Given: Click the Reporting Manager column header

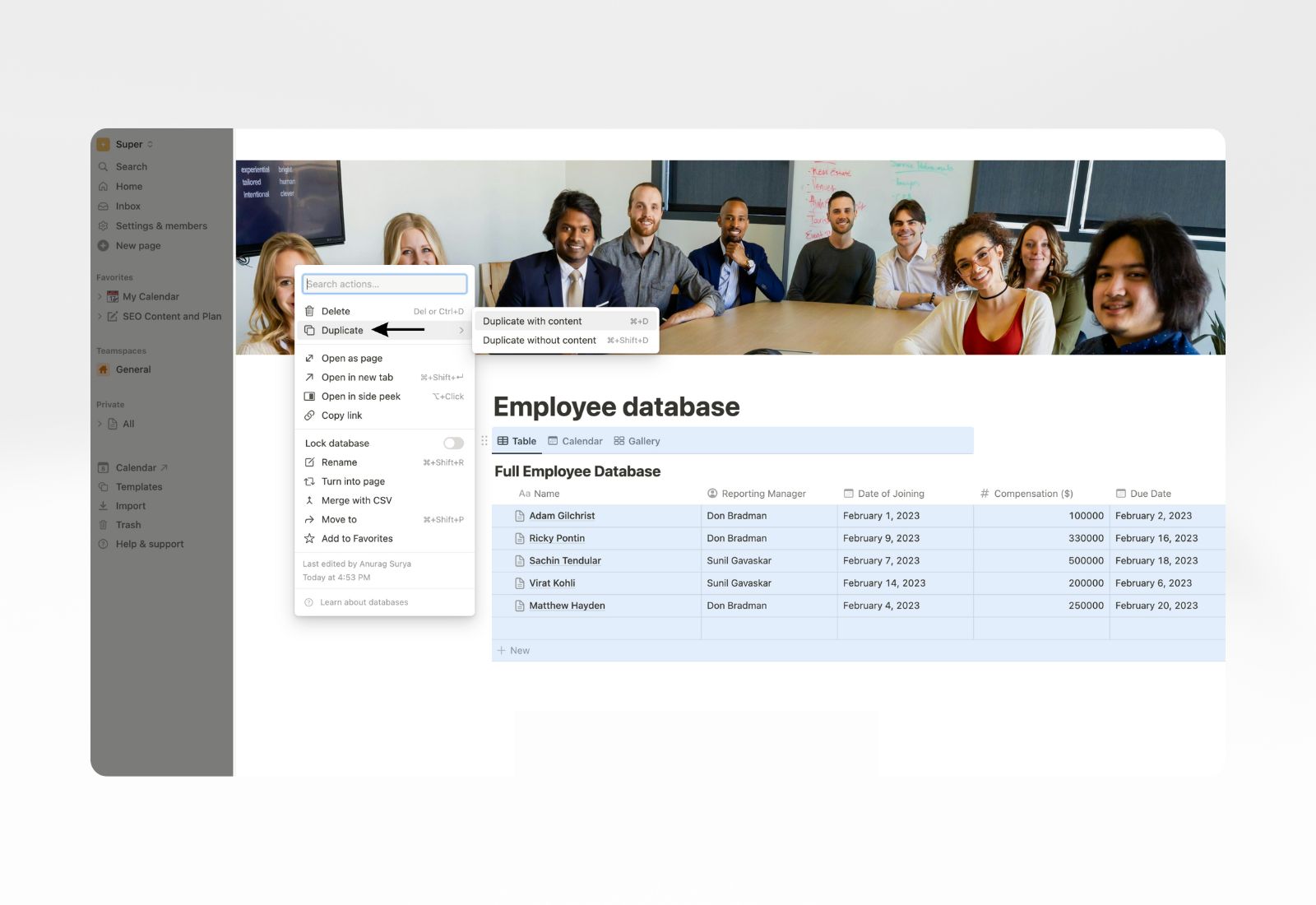Looking at the screenshot, I should coord(757,494).
